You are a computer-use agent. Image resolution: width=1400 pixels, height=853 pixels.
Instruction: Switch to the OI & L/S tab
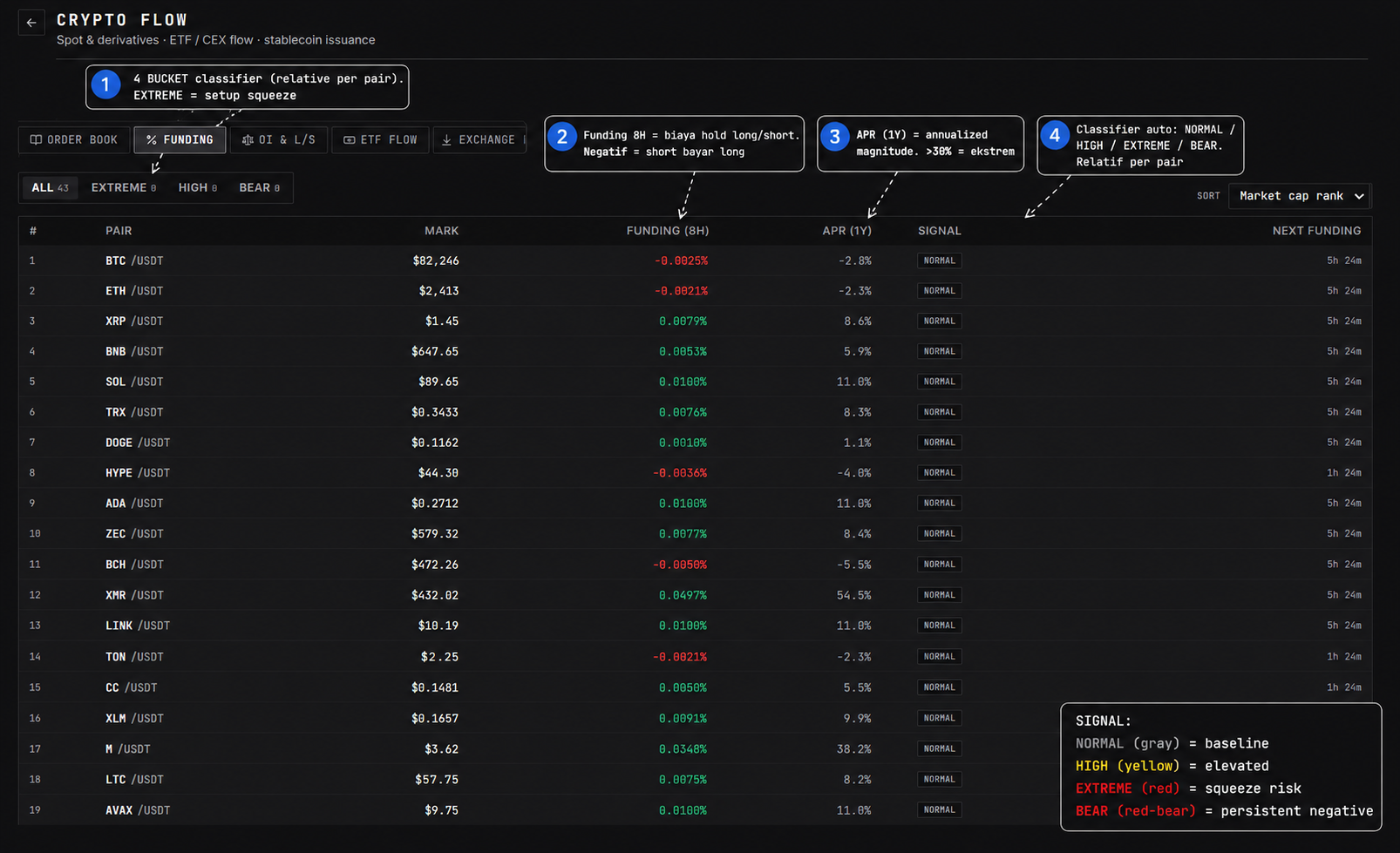[279, 139]
